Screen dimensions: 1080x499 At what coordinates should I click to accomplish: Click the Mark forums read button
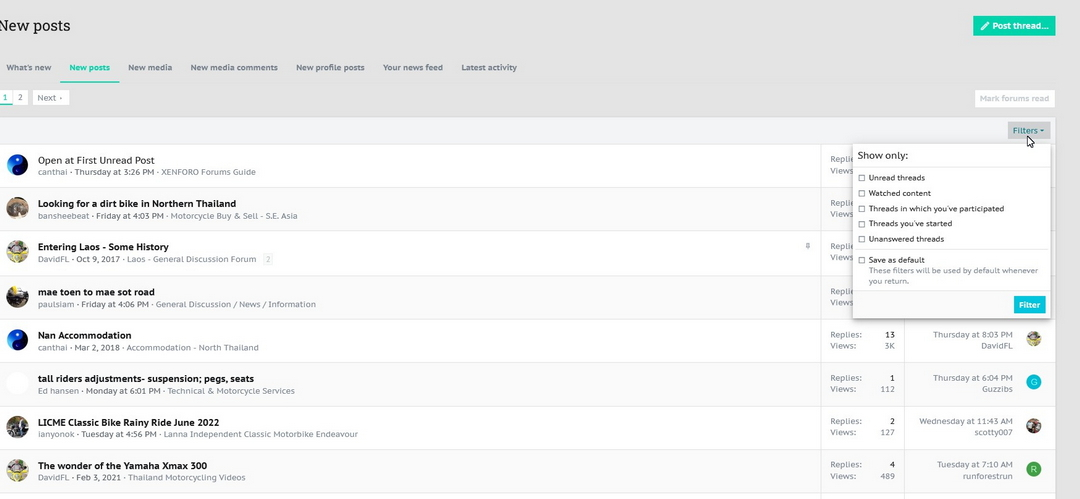tap(1014, 98)
